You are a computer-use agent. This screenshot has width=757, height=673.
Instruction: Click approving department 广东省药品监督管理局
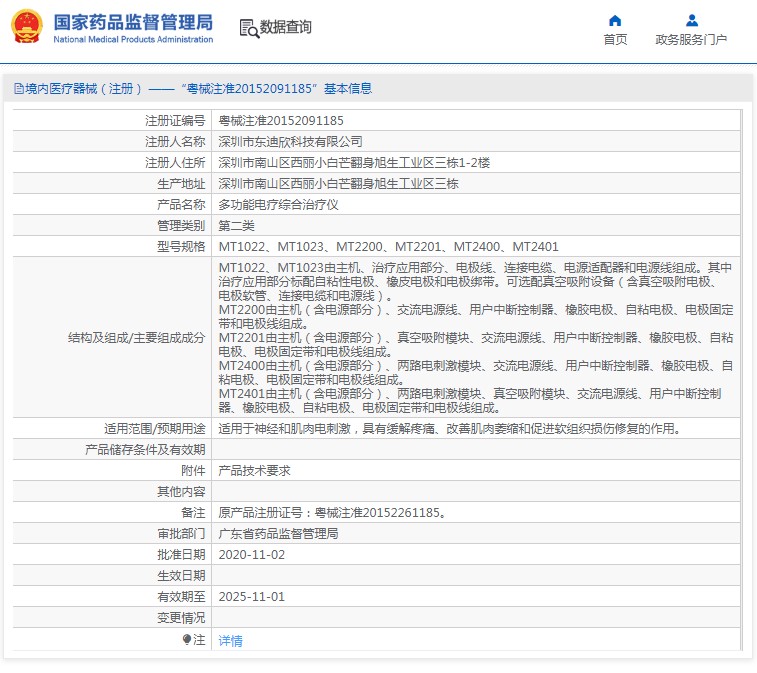coord(278,534)
